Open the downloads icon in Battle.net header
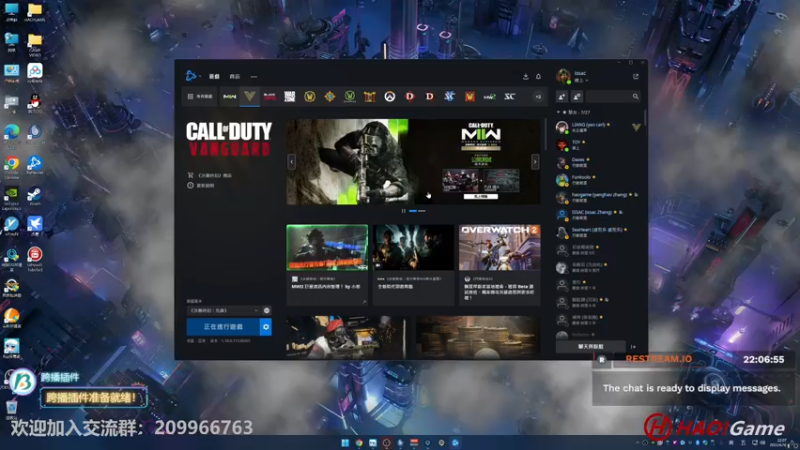Image resolution: width=800 pixels, height=450 pixels. click(526, 77)
